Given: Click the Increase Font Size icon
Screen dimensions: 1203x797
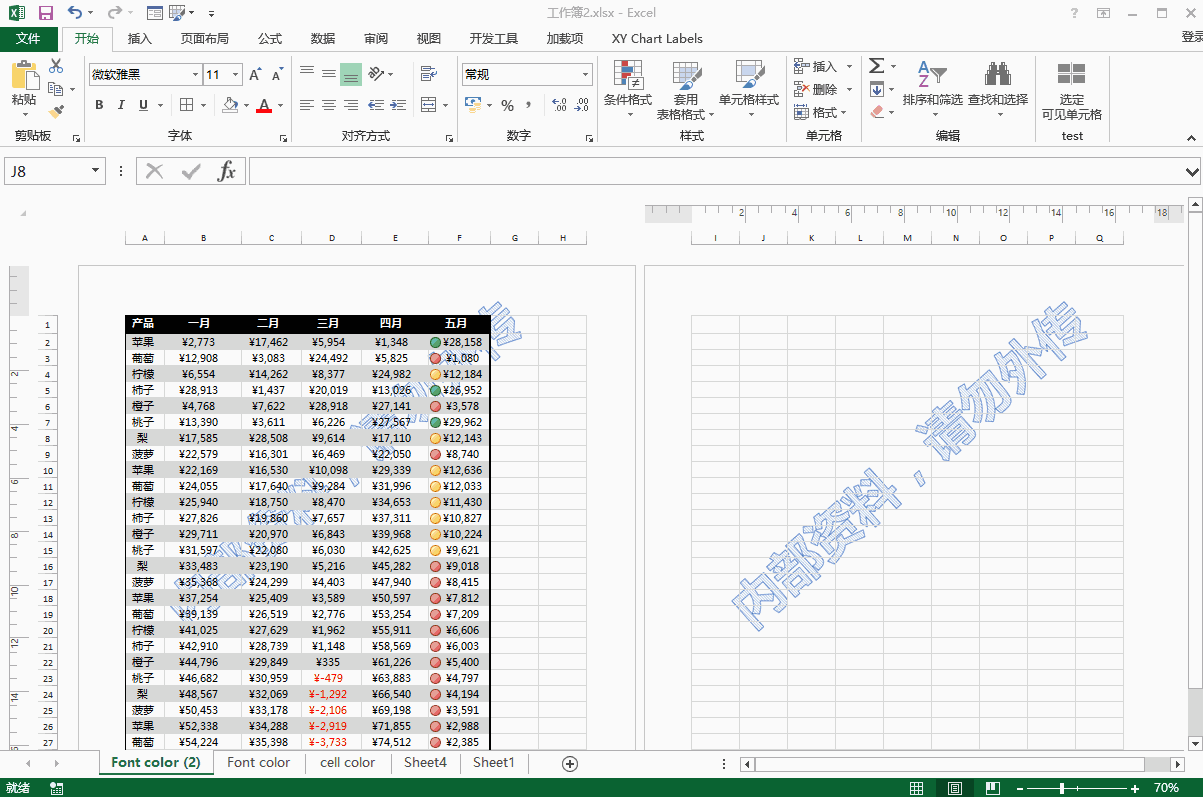Looking at the screenshot, I should (255, 75).
